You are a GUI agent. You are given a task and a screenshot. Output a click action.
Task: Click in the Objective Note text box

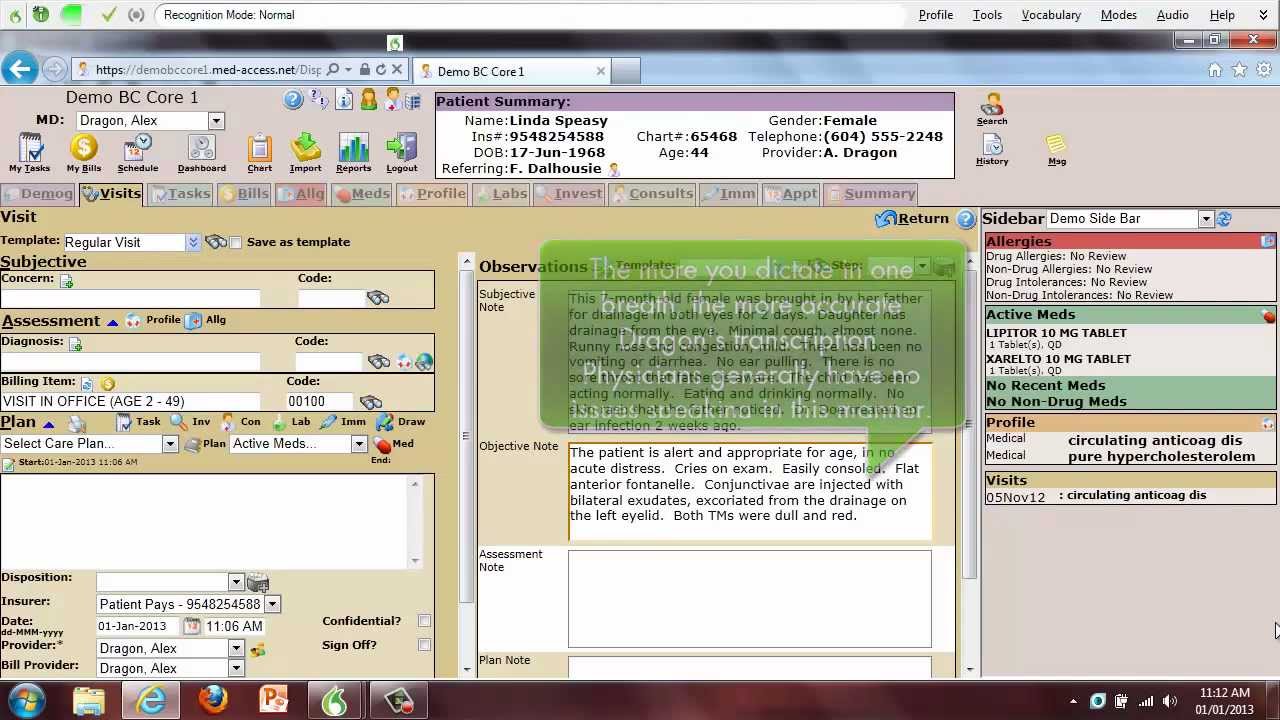(x=749, y=491)
